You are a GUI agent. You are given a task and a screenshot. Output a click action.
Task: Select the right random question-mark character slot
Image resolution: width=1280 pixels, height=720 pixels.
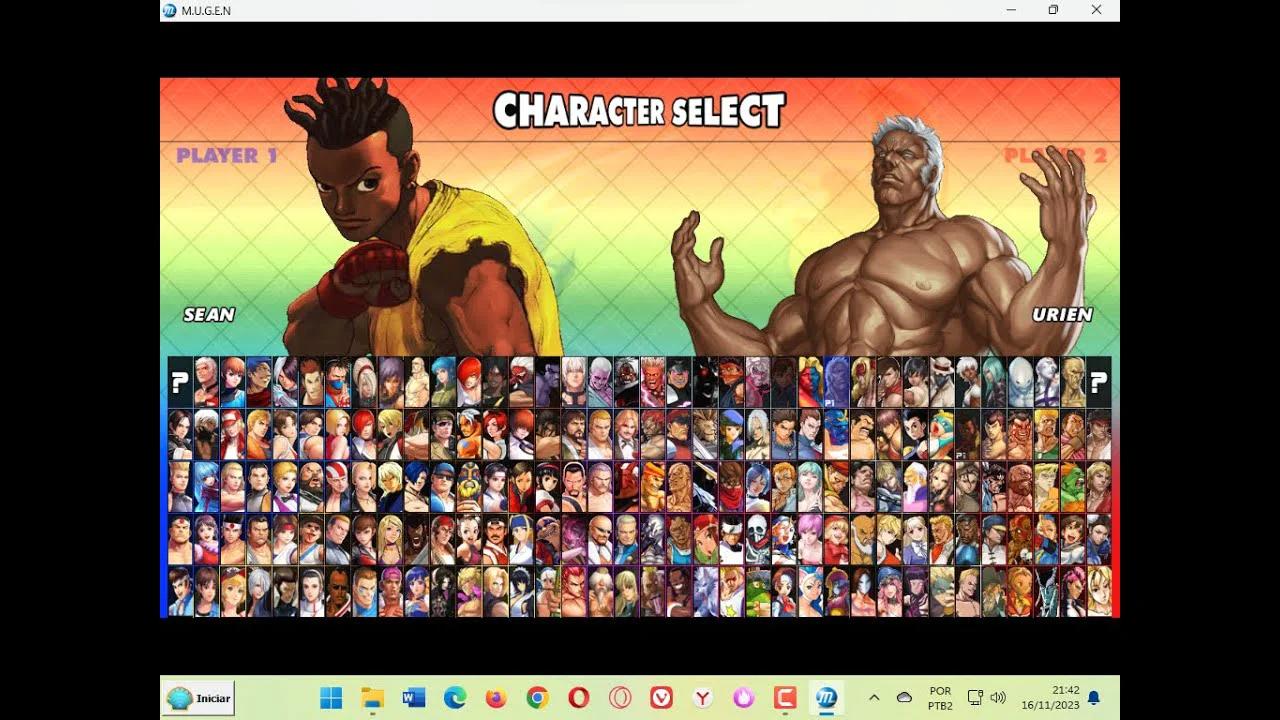tap(1098, 382)
